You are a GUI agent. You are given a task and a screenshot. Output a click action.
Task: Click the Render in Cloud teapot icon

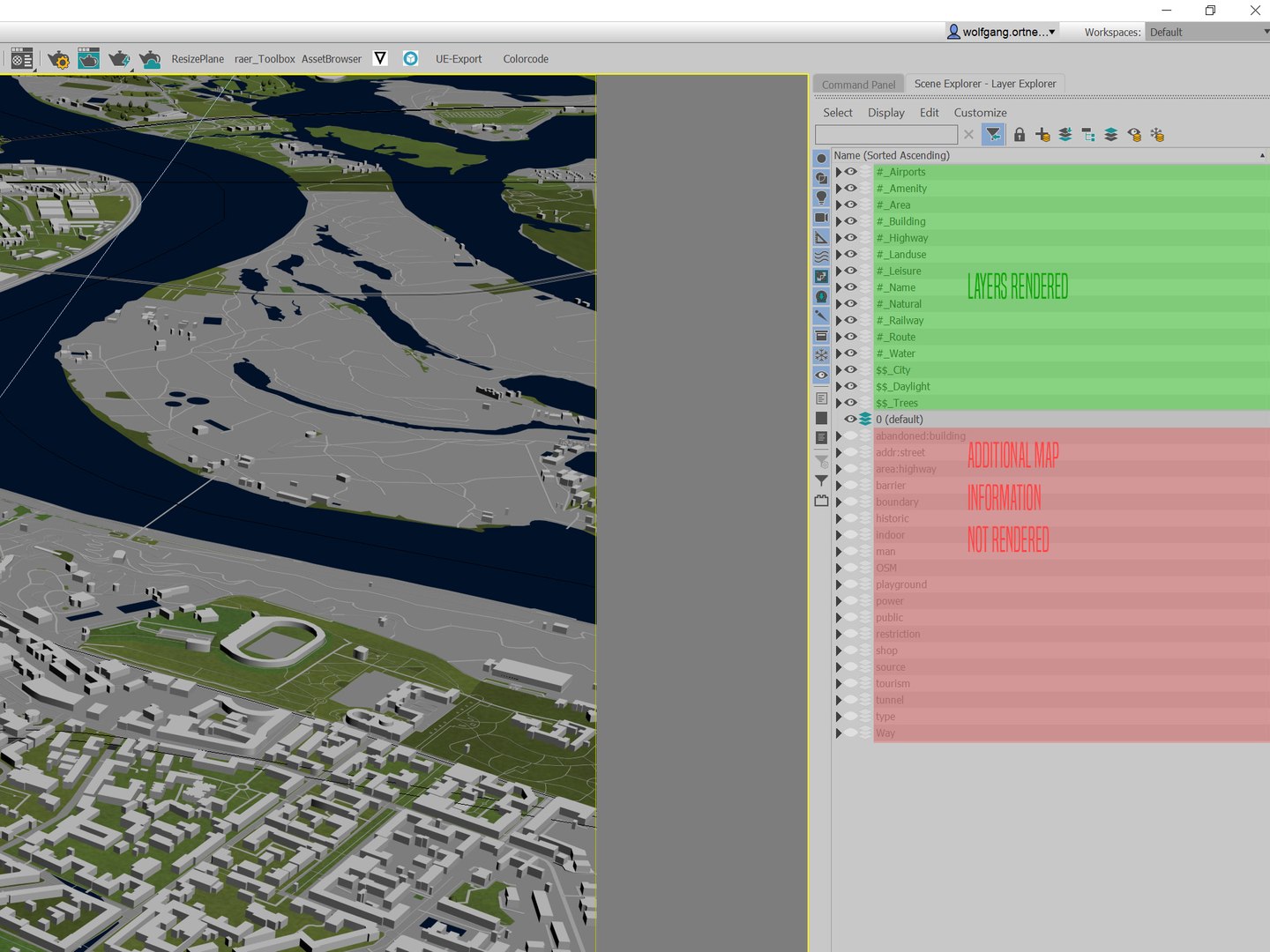150,59
